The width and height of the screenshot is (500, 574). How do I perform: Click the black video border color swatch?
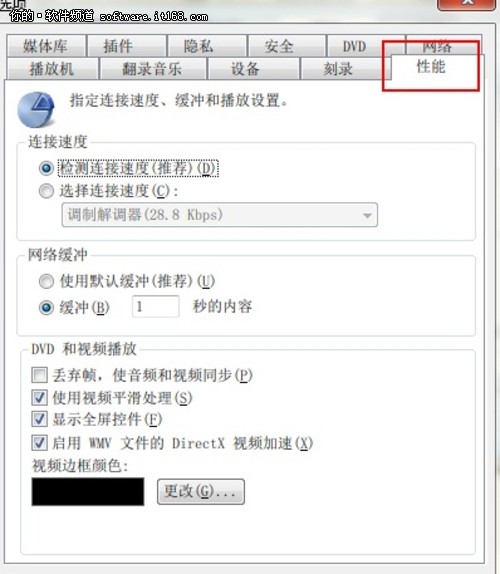(x=88, y=492)
